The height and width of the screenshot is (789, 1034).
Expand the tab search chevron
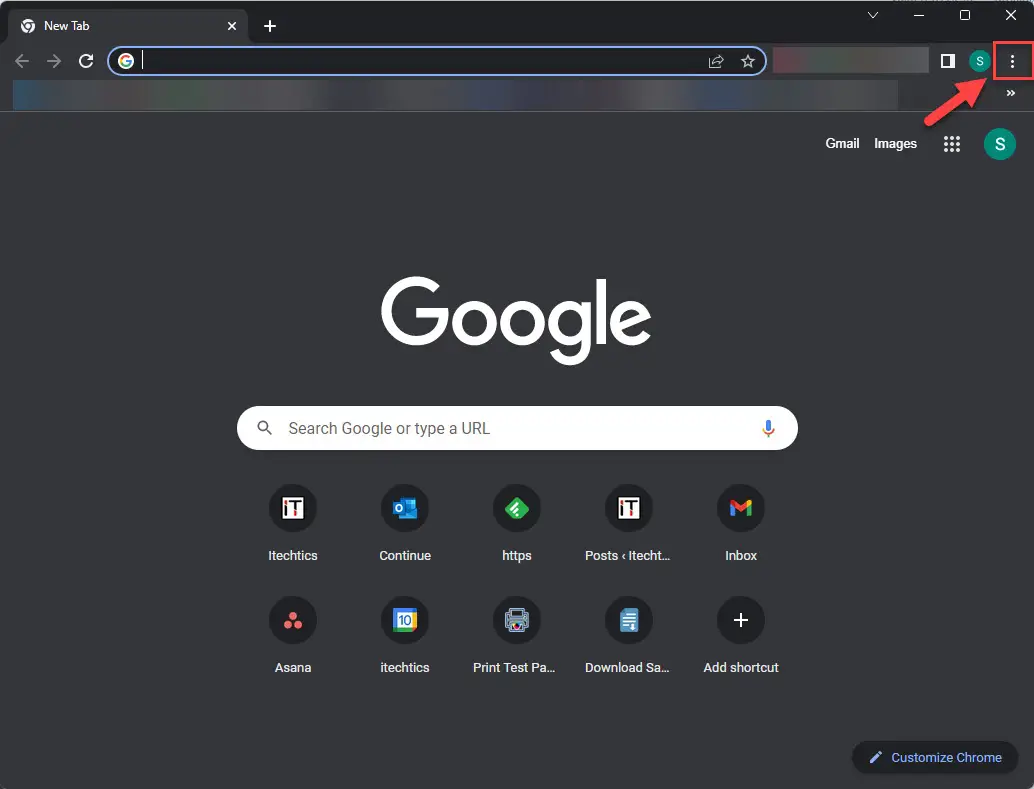click(872, 15)
